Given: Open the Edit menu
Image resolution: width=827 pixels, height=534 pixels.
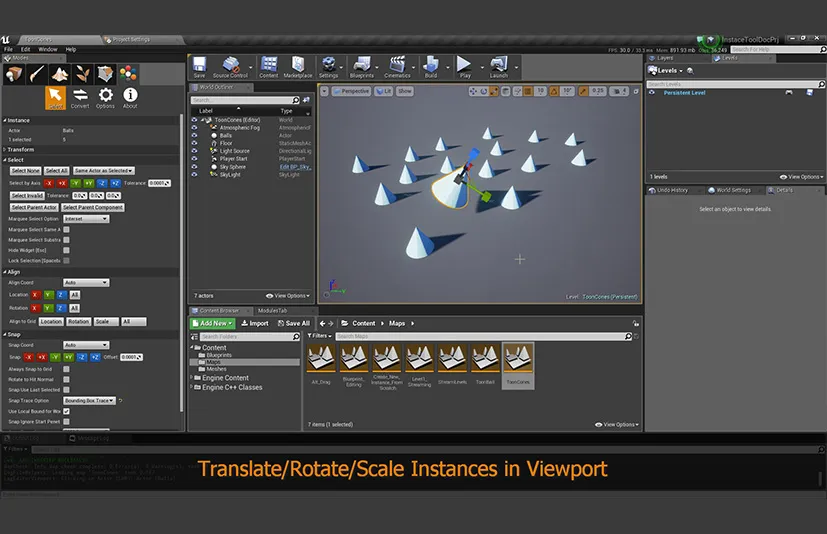Looking at the screenshot, I should point(25,49).
